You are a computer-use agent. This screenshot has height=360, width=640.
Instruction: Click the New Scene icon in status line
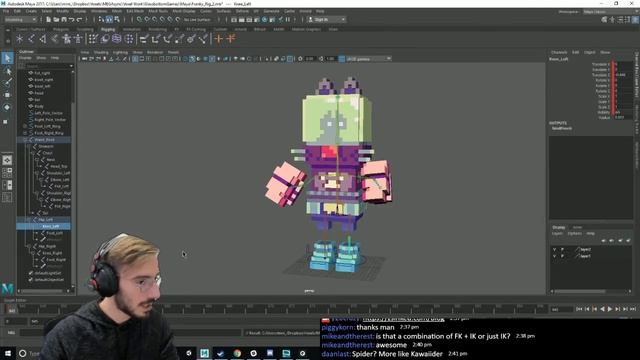coord(49,19)
